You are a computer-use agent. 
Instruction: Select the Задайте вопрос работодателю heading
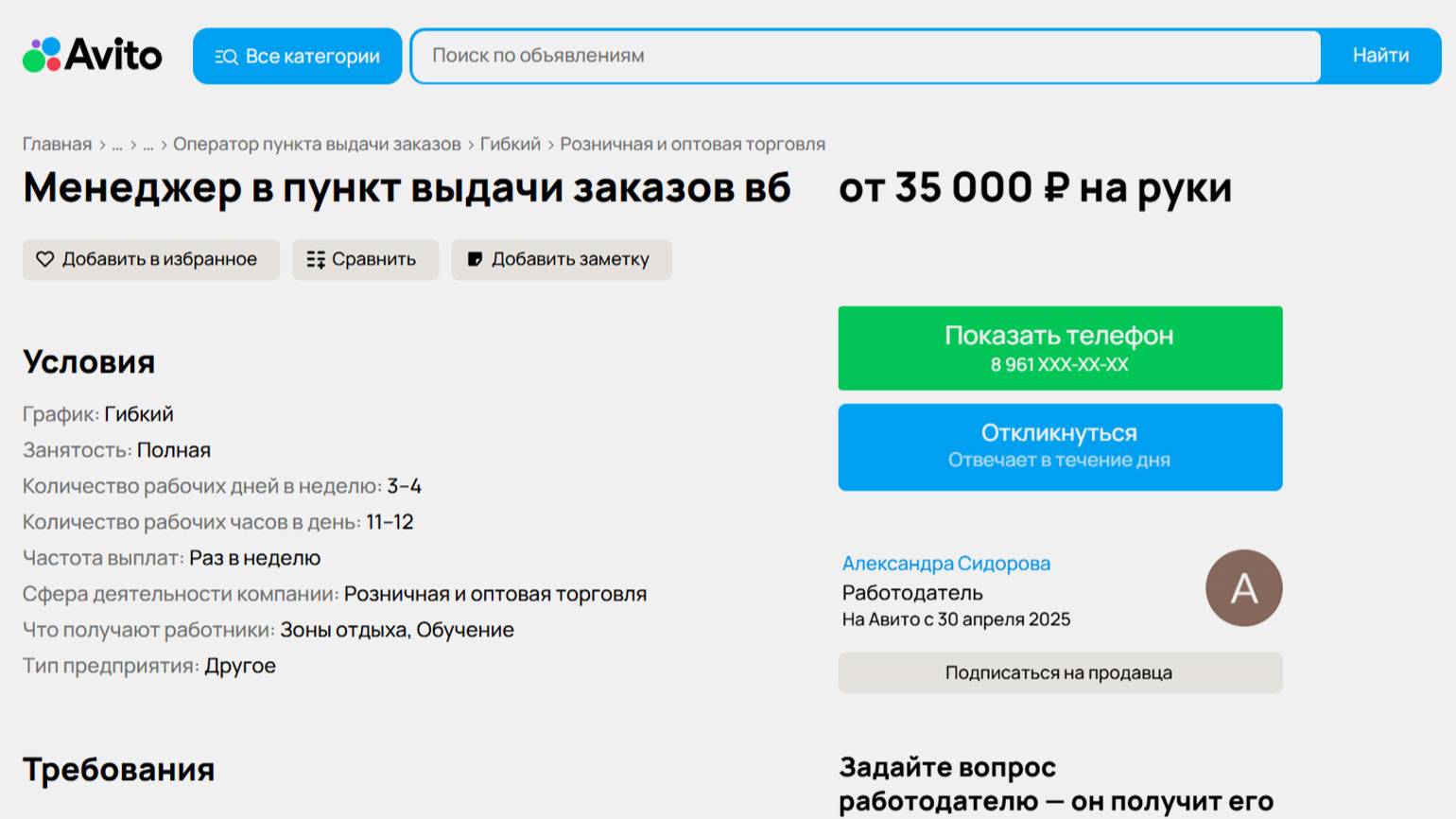point(1056,784)
